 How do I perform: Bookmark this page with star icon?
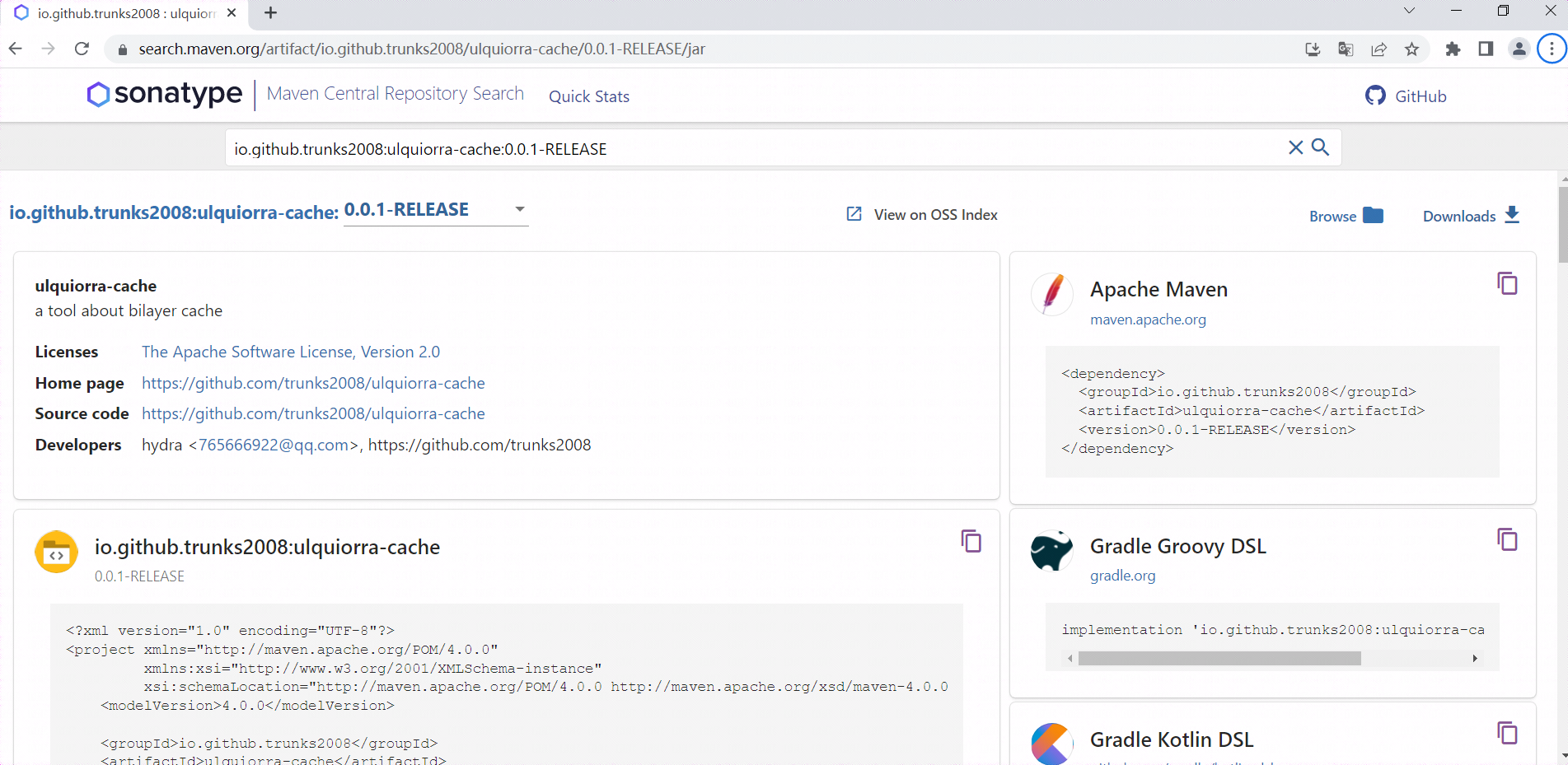point(1411,49)
